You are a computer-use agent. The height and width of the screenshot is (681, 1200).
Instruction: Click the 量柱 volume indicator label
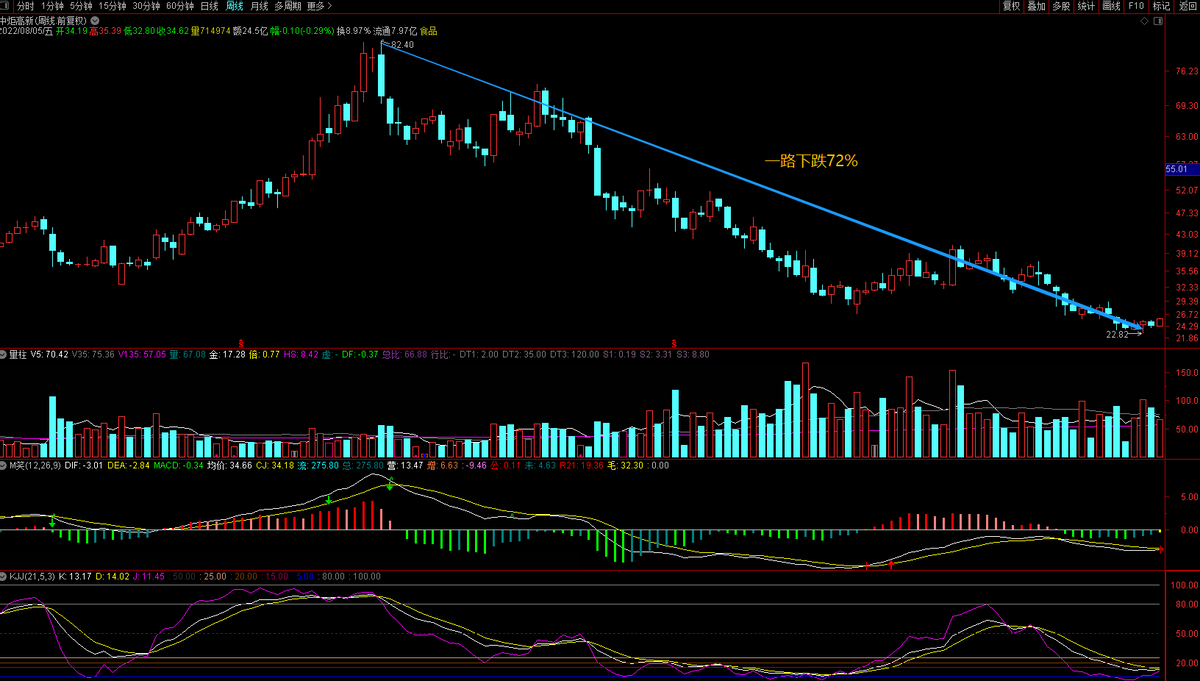coord(12,354)
